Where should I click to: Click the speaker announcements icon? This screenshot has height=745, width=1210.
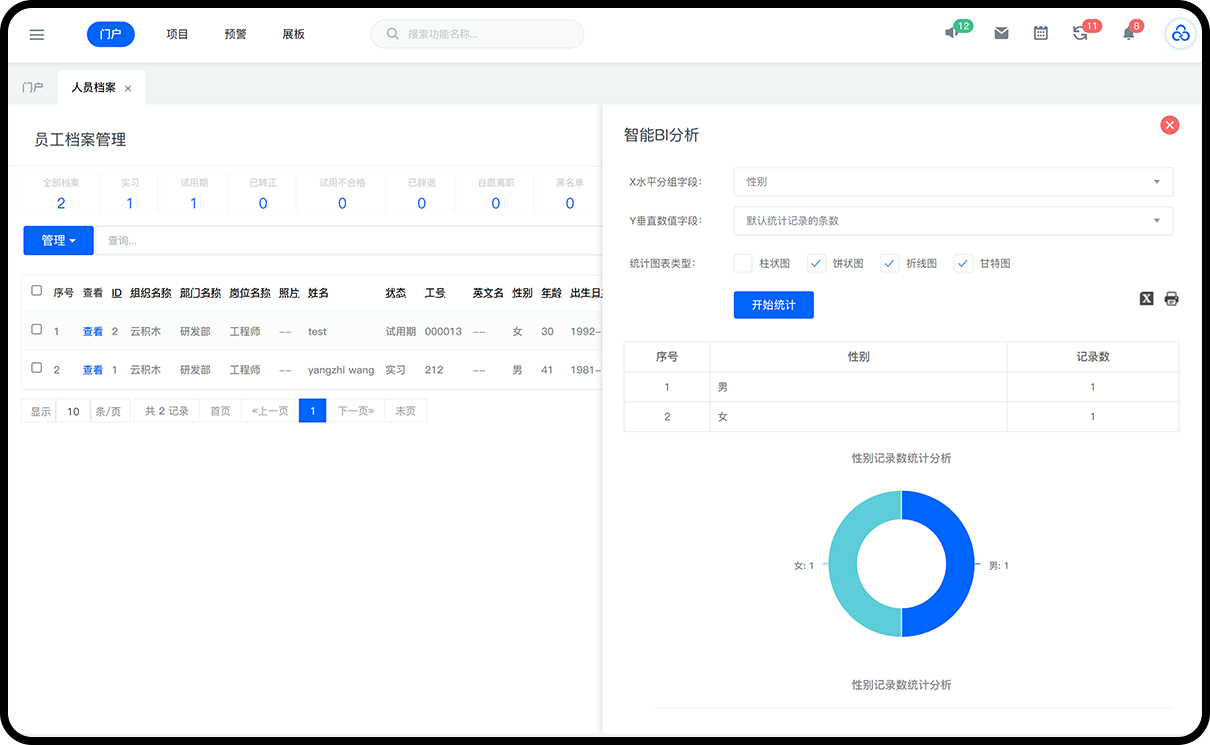[952, 33]
